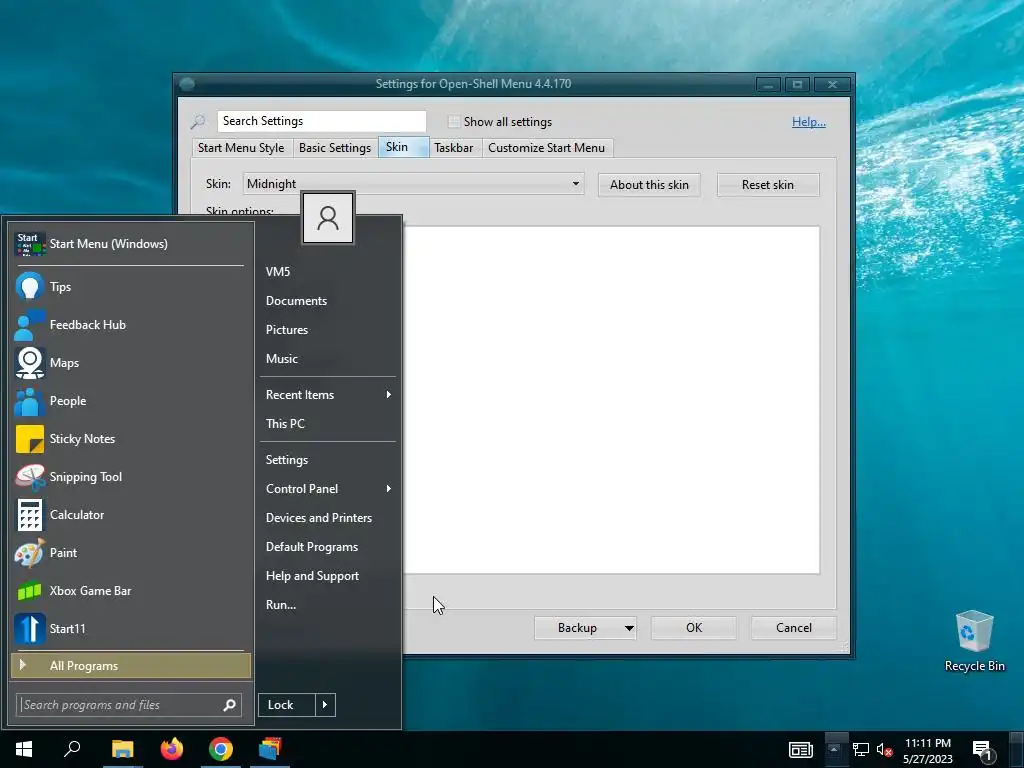
Task: Click the search magnifier in start menu
Action: [229, 705]
